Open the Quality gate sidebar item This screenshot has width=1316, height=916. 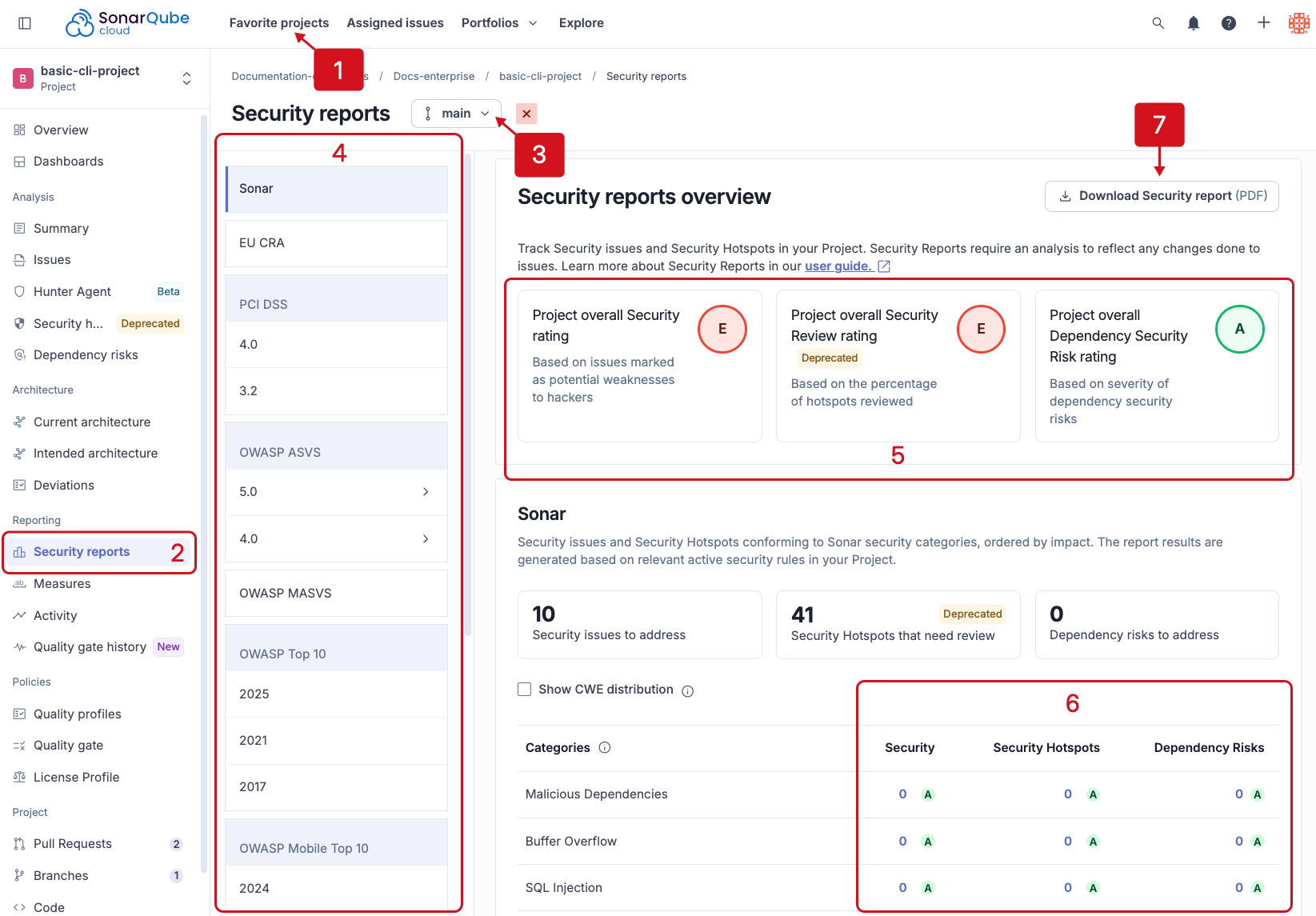[98, 746]
